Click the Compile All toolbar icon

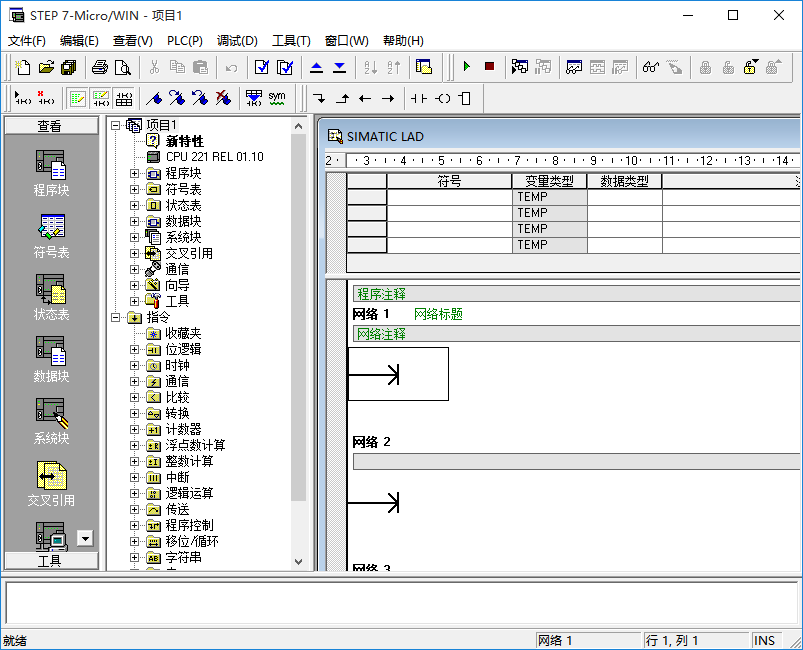point(284,67)
